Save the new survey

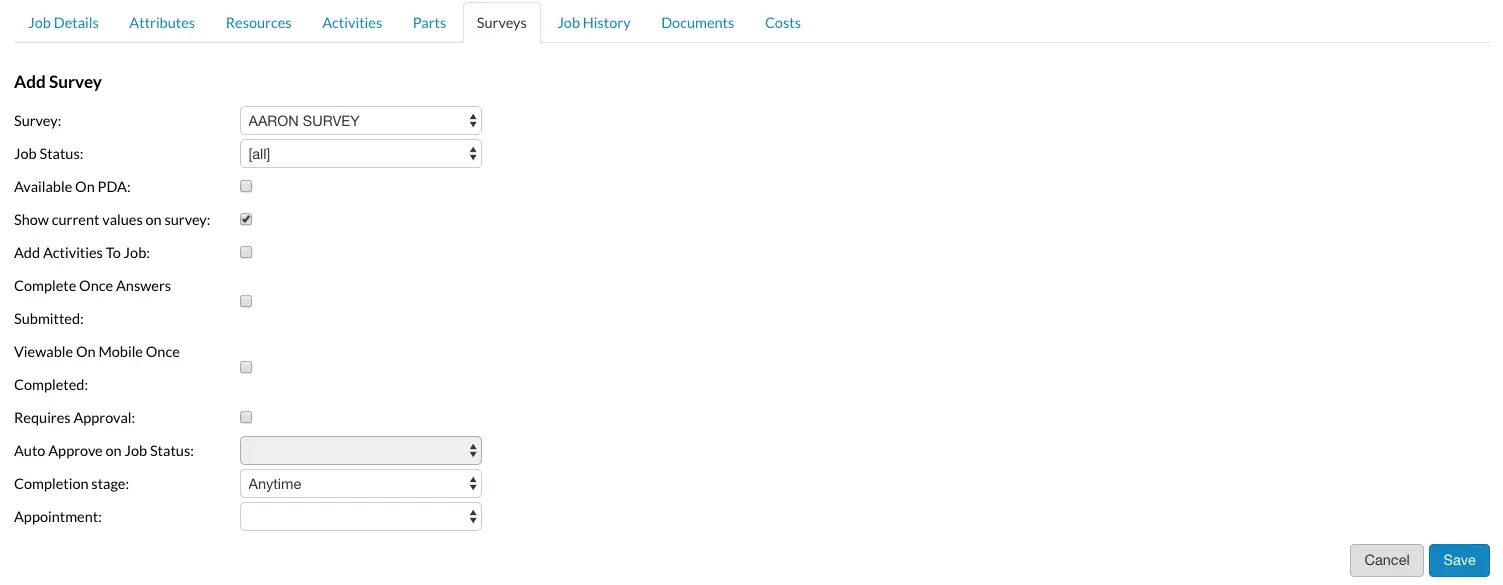(x=1459, y=560)
